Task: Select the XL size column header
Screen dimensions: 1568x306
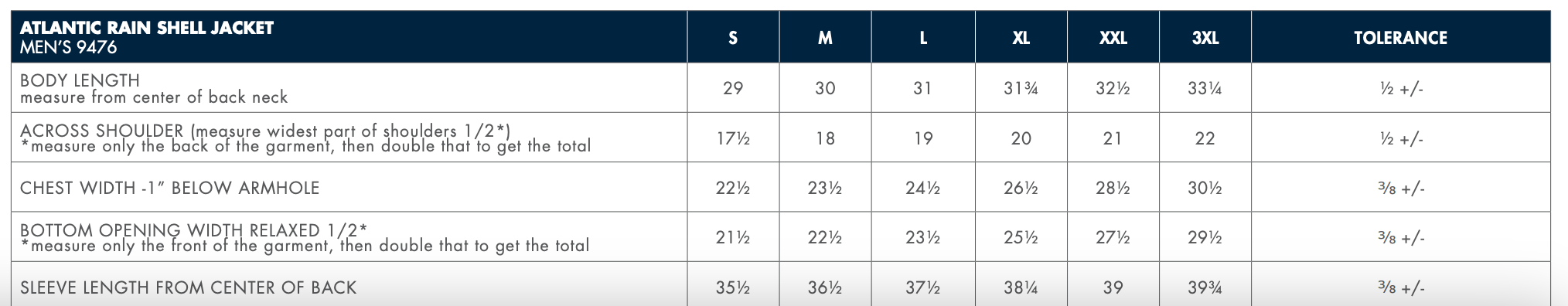Action: click(x=1021, y=38)
